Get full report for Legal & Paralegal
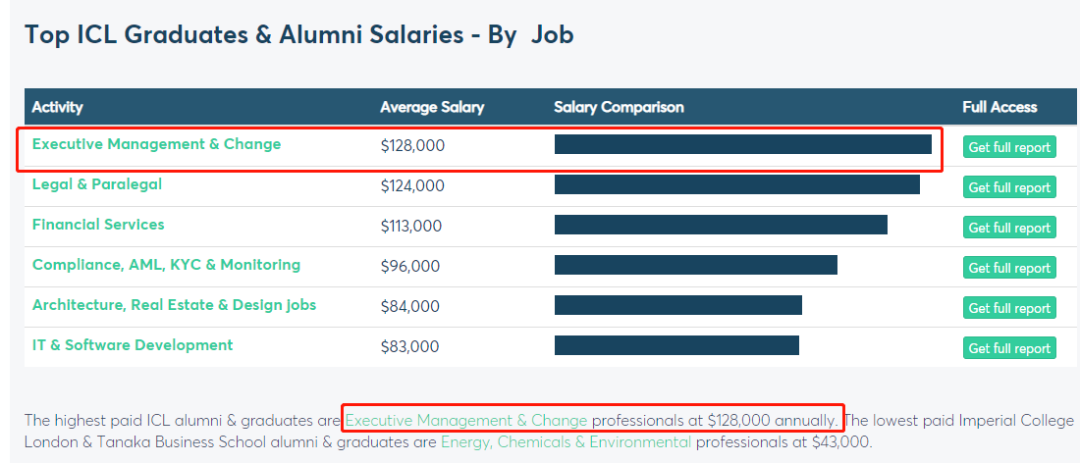This screenshot has width=1080, height=463. [1009, 187]
